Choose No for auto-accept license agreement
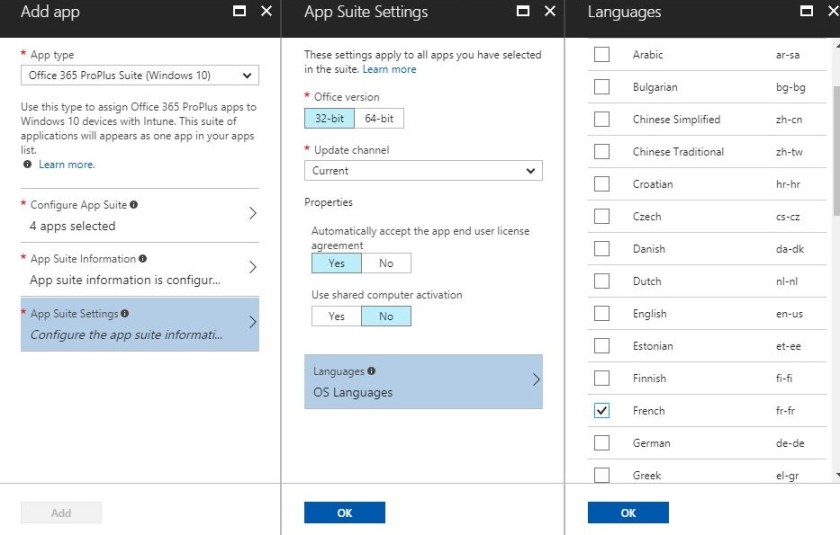Screen dimensions: 840x535 386,263
